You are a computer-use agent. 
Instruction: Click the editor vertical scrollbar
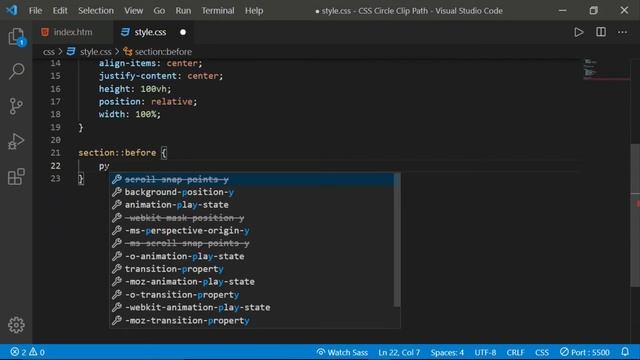pos(635,216)
